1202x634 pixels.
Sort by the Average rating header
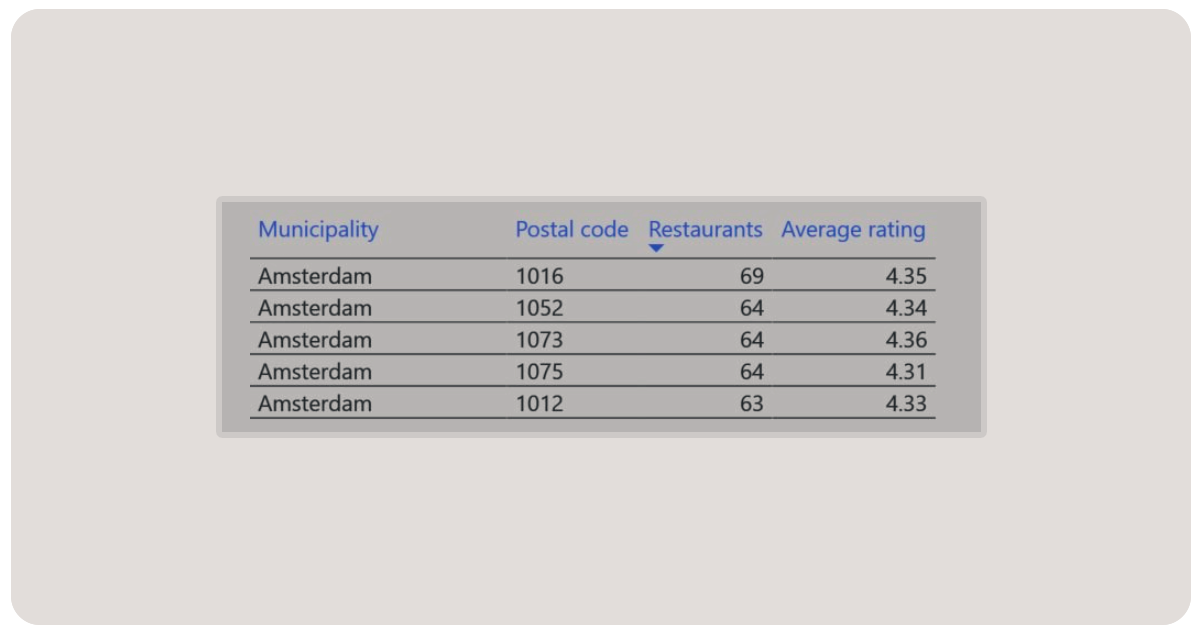[x=853, y=230]
